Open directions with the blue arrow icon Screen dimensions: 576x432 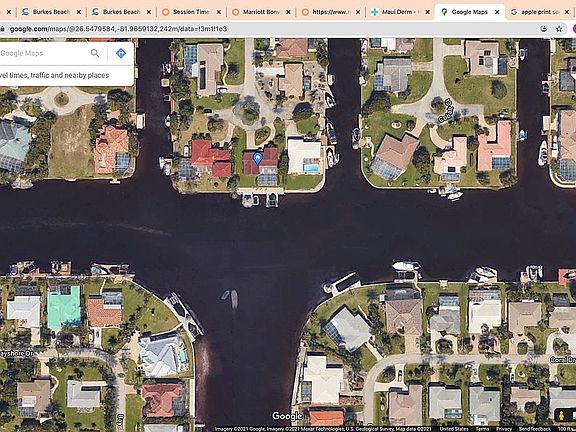(x=120, y=53)
